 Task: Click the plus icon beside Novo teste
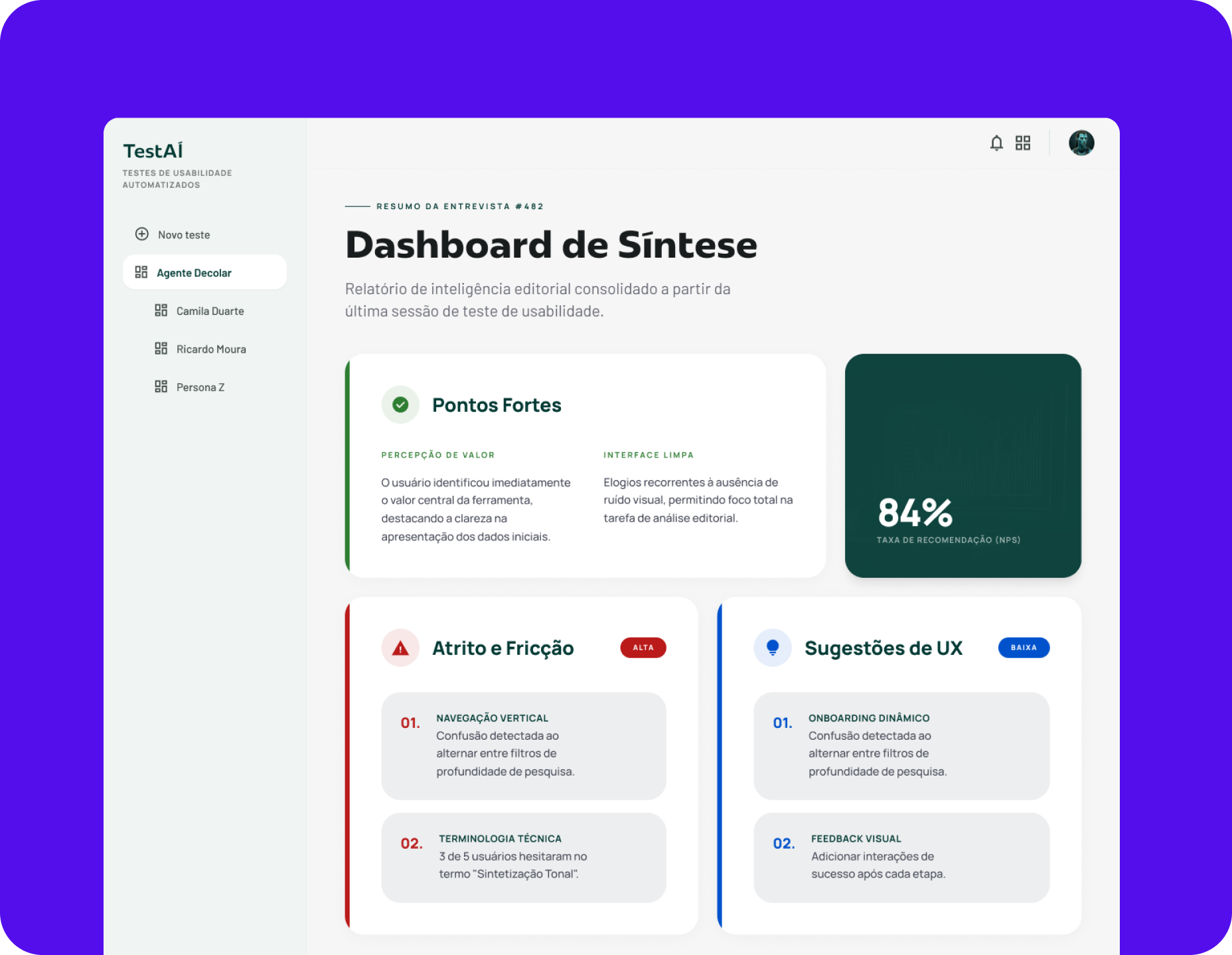coord(142,234)
